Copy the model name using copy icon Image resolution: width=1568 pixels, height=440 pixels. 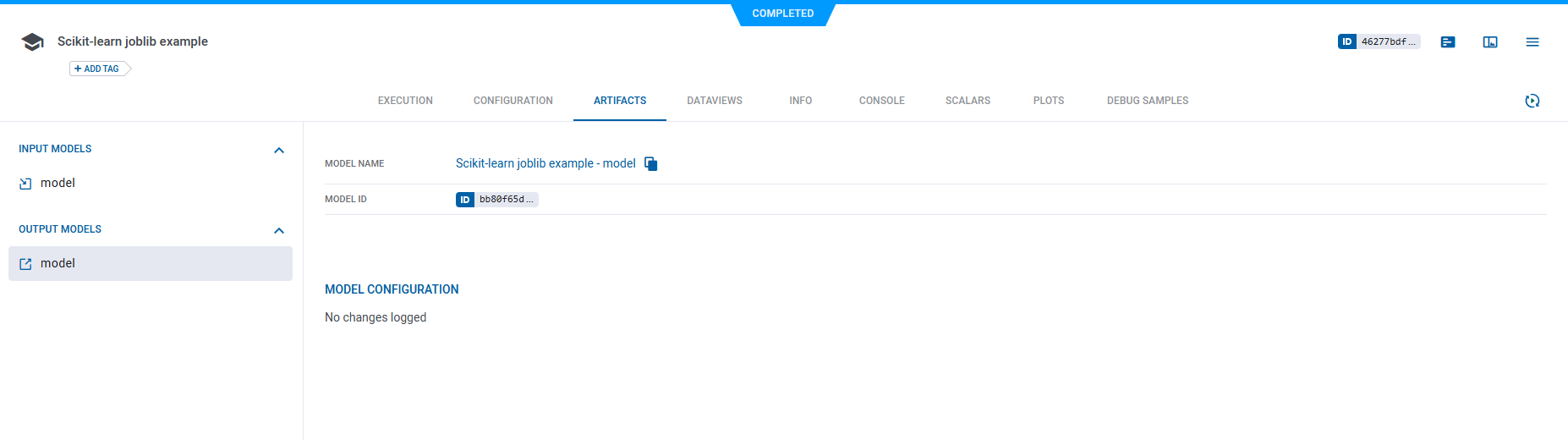tap(650, 164)
